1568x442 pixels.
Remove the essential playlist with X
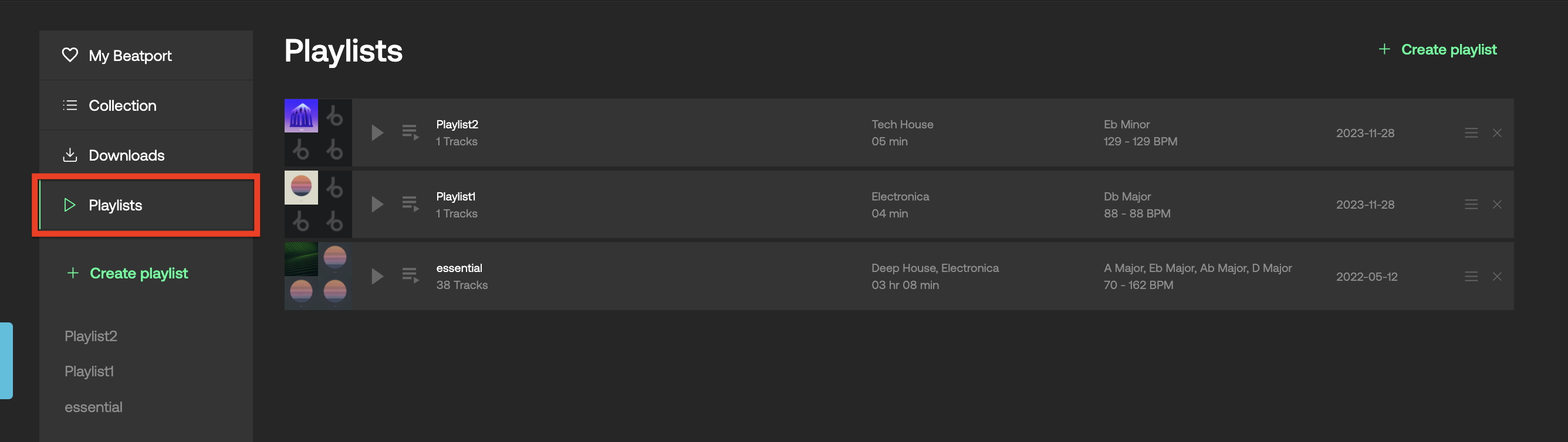click(1497, 277)
